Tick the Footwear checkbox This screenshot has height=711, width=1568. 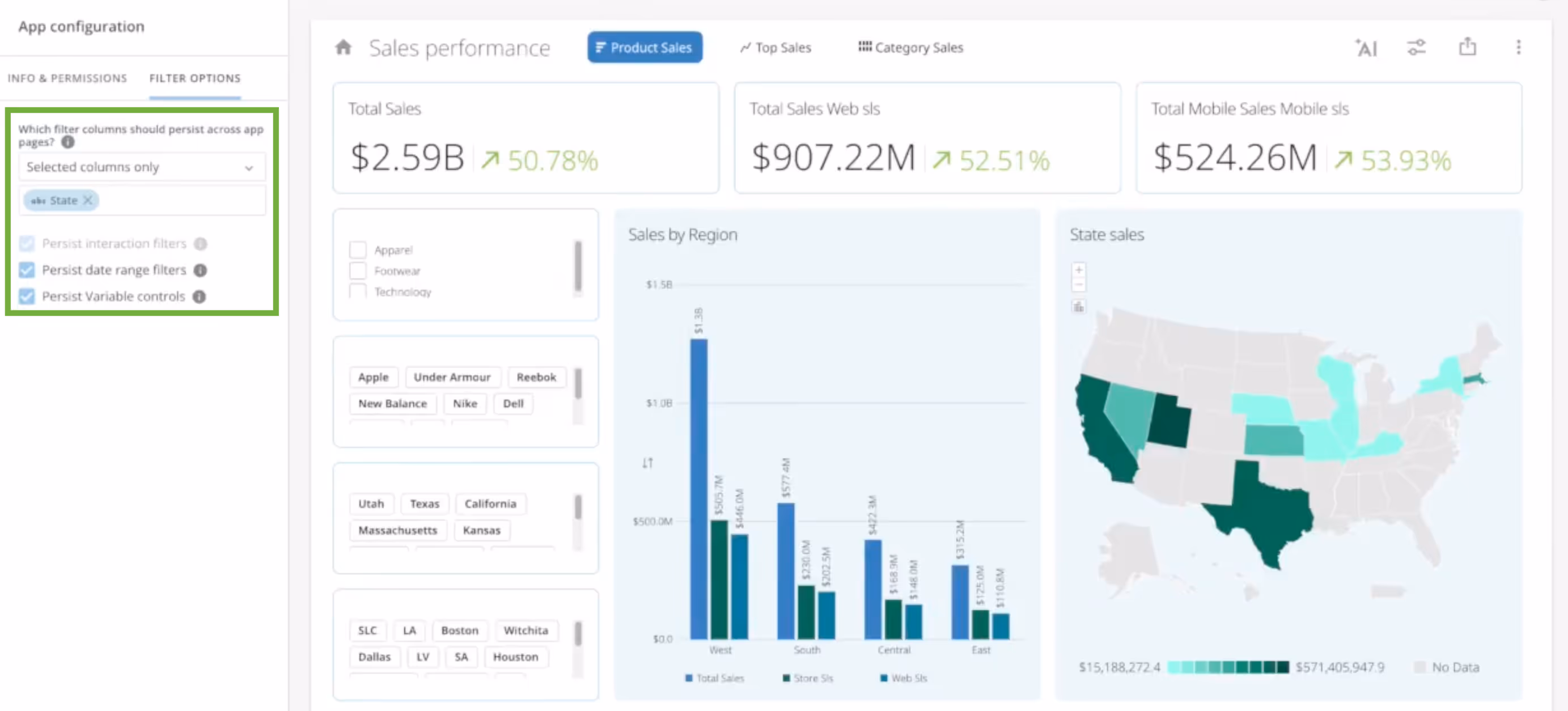[358, 271]
